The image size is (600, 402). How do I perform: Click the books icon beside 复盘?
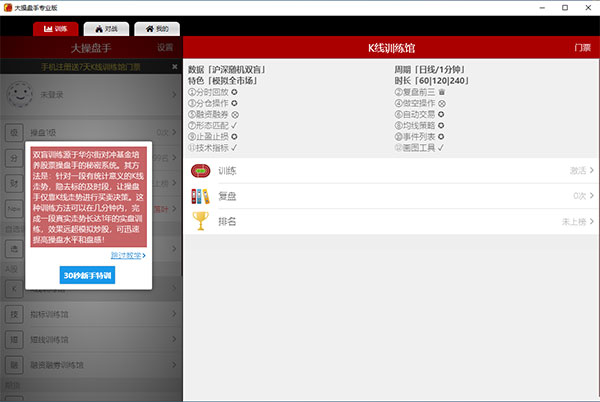point(202,195)
